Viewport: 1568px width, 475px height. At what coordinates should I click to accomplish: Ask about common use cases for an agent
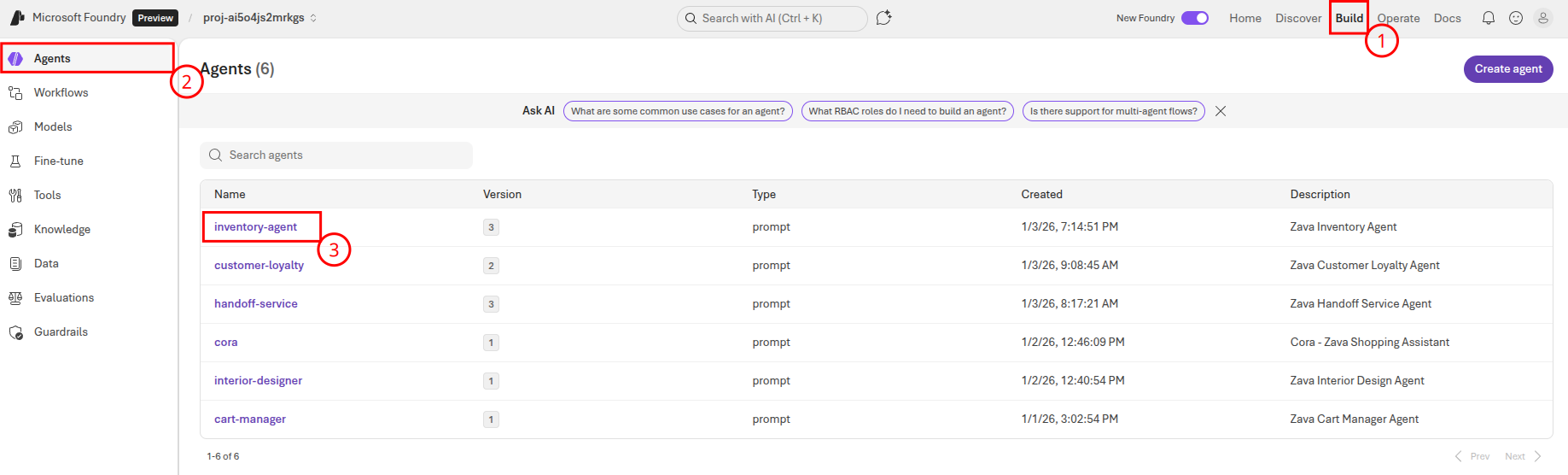pos(678,111)
